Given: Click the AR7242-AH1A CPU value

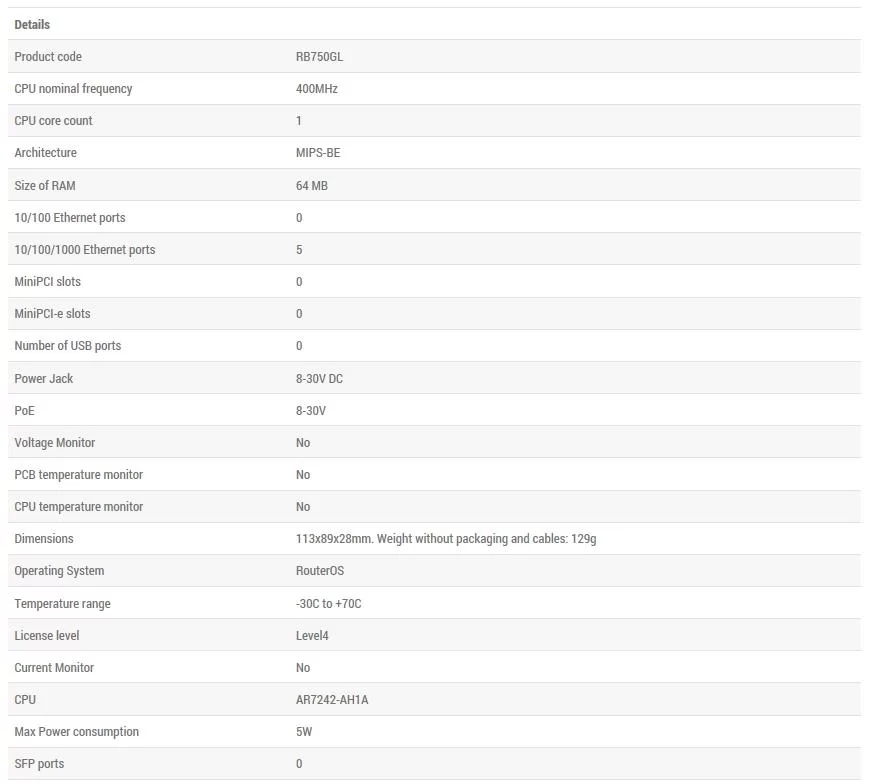Looking at the screenshot, I should tap(332, 700).
